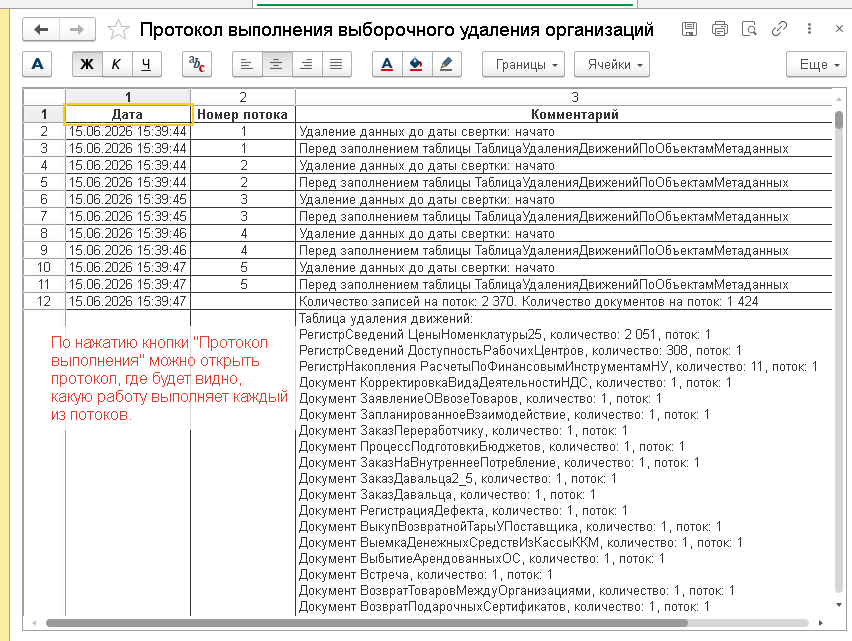Toggle italic formatting with the К button
This screenshot has width=852, height=641.
tap(116, 64)
